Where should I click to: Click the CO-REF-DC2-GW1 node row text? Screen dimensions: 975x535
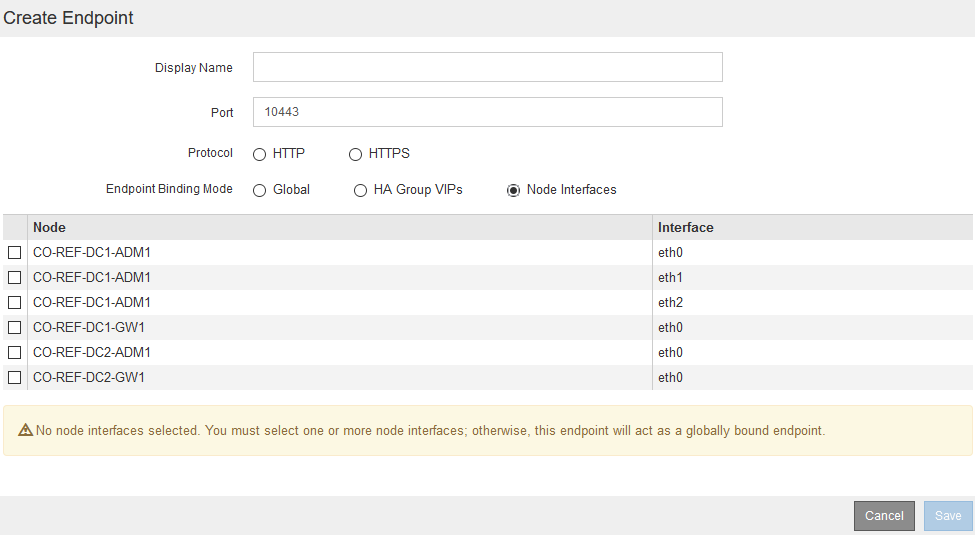(89, 378)
